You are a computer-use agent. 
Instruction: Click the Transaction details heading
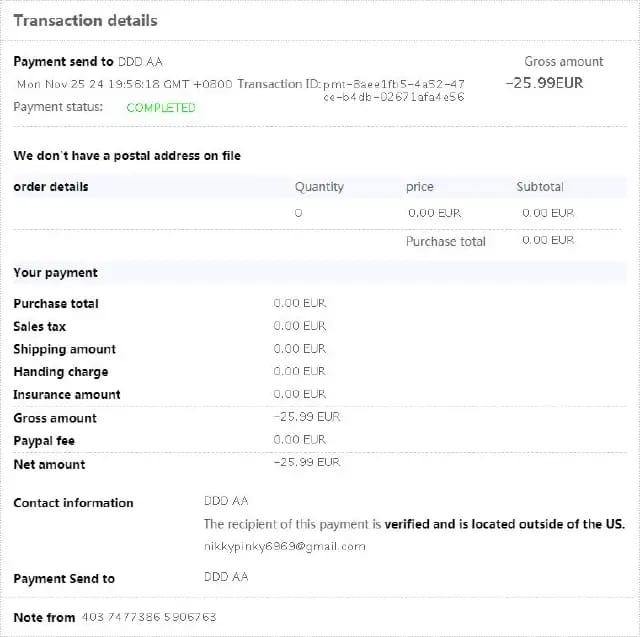click(x=85, y=21)
